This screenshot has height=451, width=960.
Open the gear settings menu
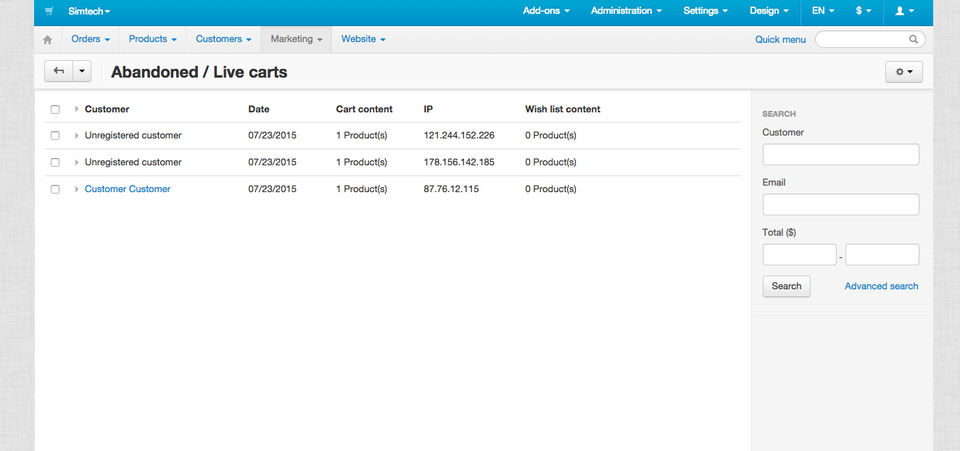point(904,72)
